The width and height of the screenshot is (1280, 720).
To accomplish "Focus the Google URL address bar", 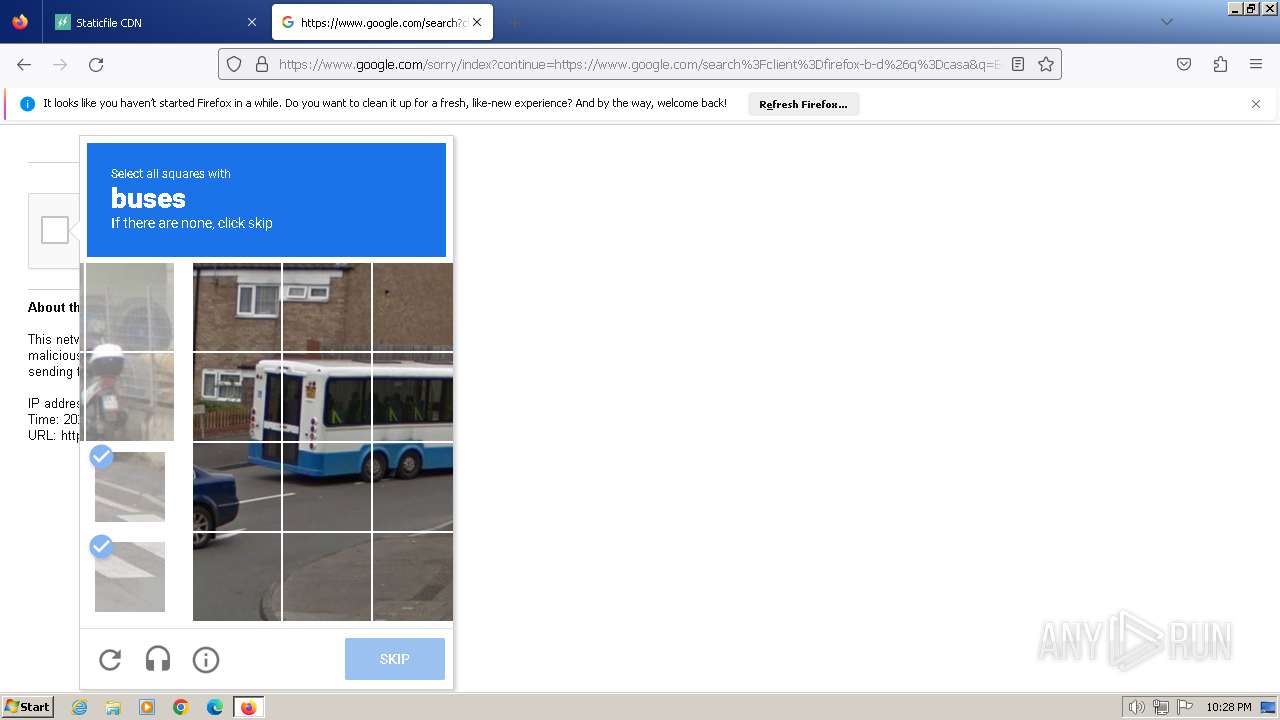I will (638, 64).
